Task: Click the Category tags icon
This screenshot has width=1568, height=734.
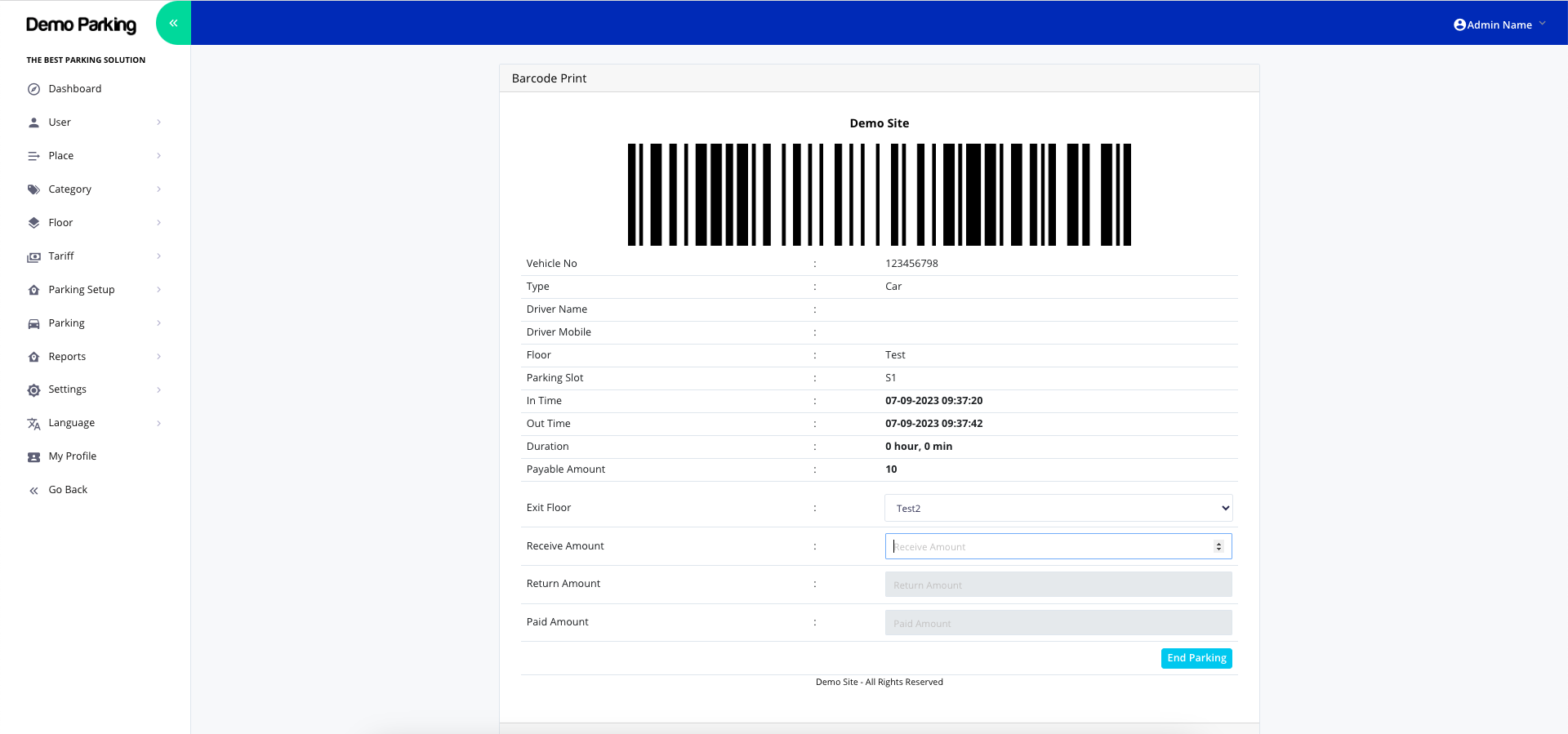Action: 33,189
